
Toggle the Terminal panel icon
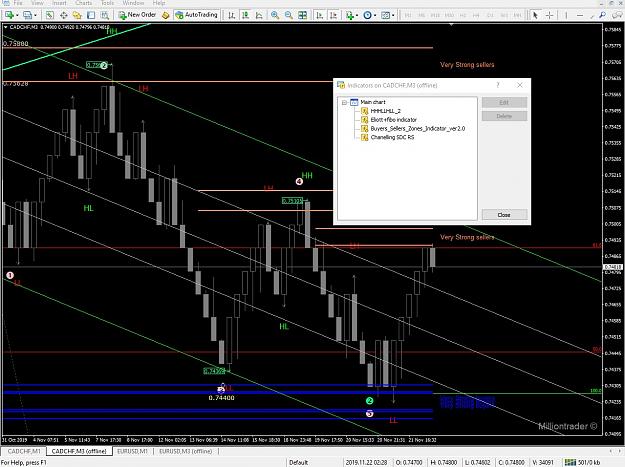point(91,15)
